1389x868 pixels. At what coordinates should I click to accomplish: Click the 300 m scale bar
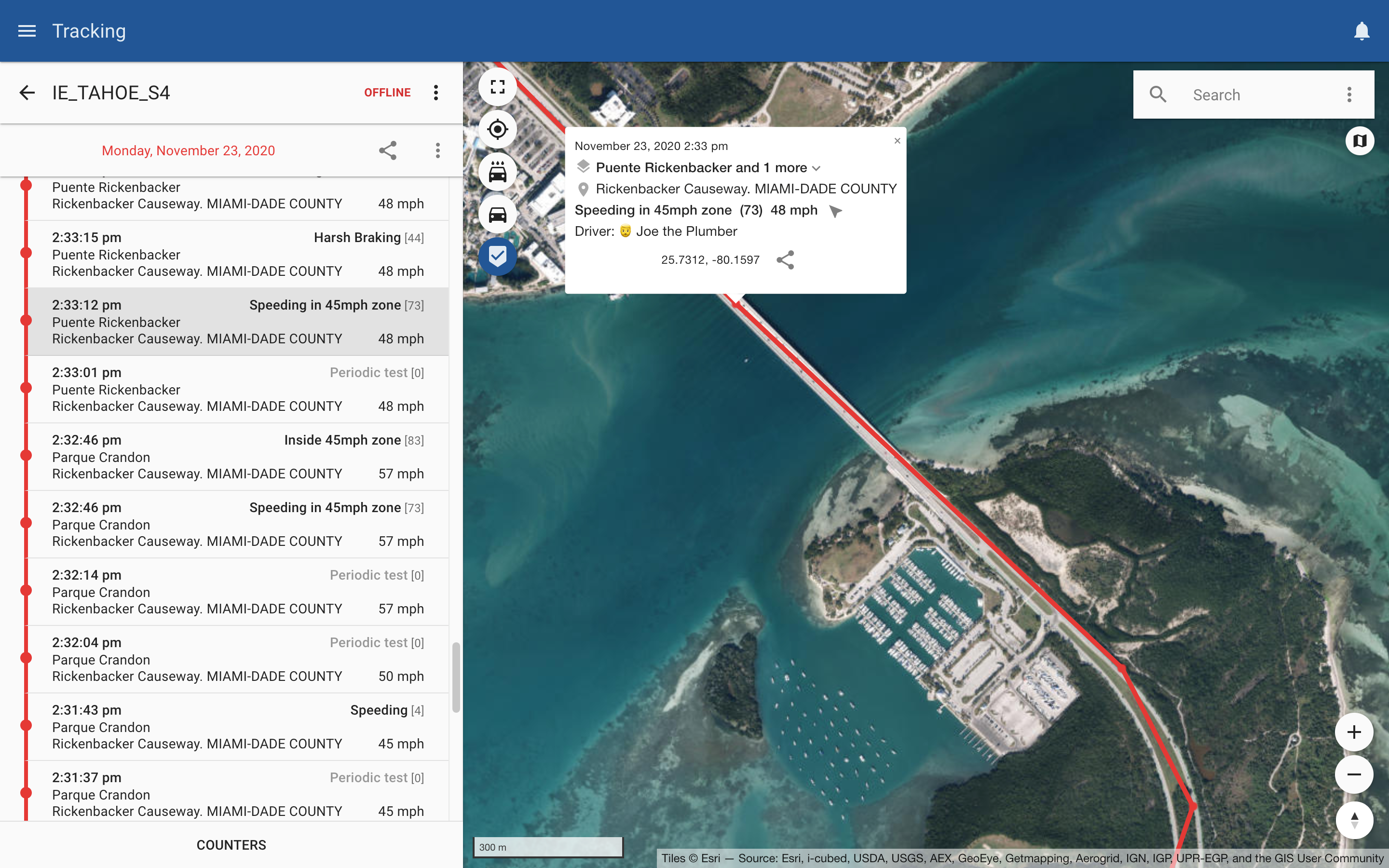[547, 847]
